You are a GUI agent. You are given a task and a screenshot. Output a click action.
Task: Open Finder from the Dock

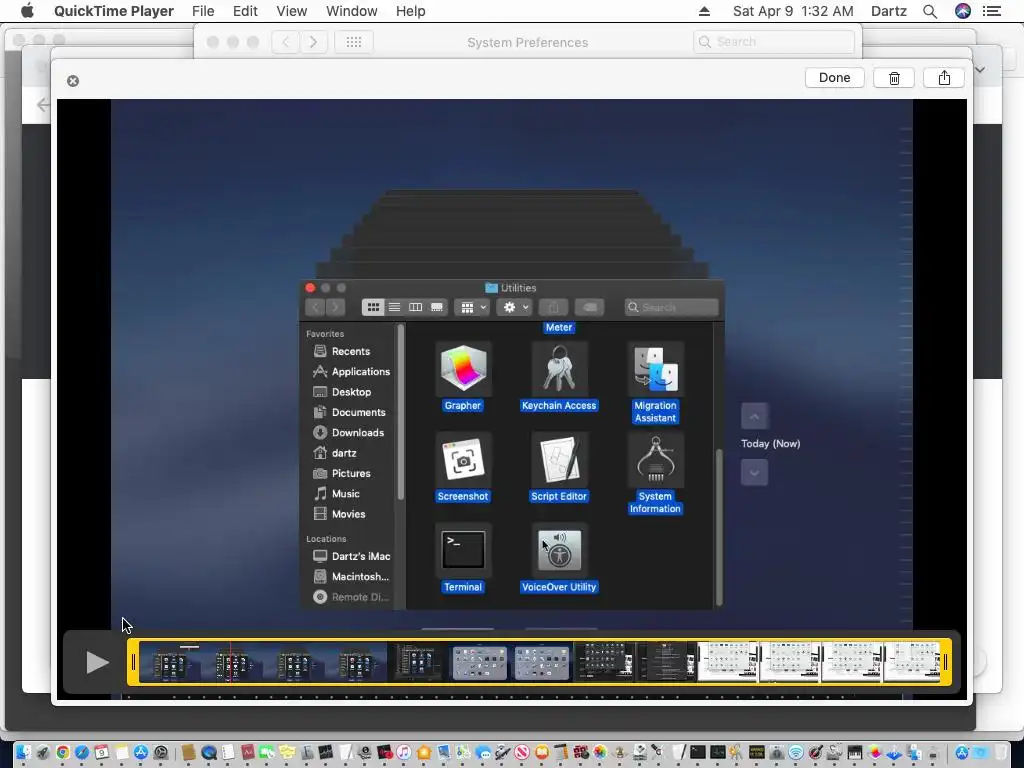pyautogui.click(x=23, y=752)
